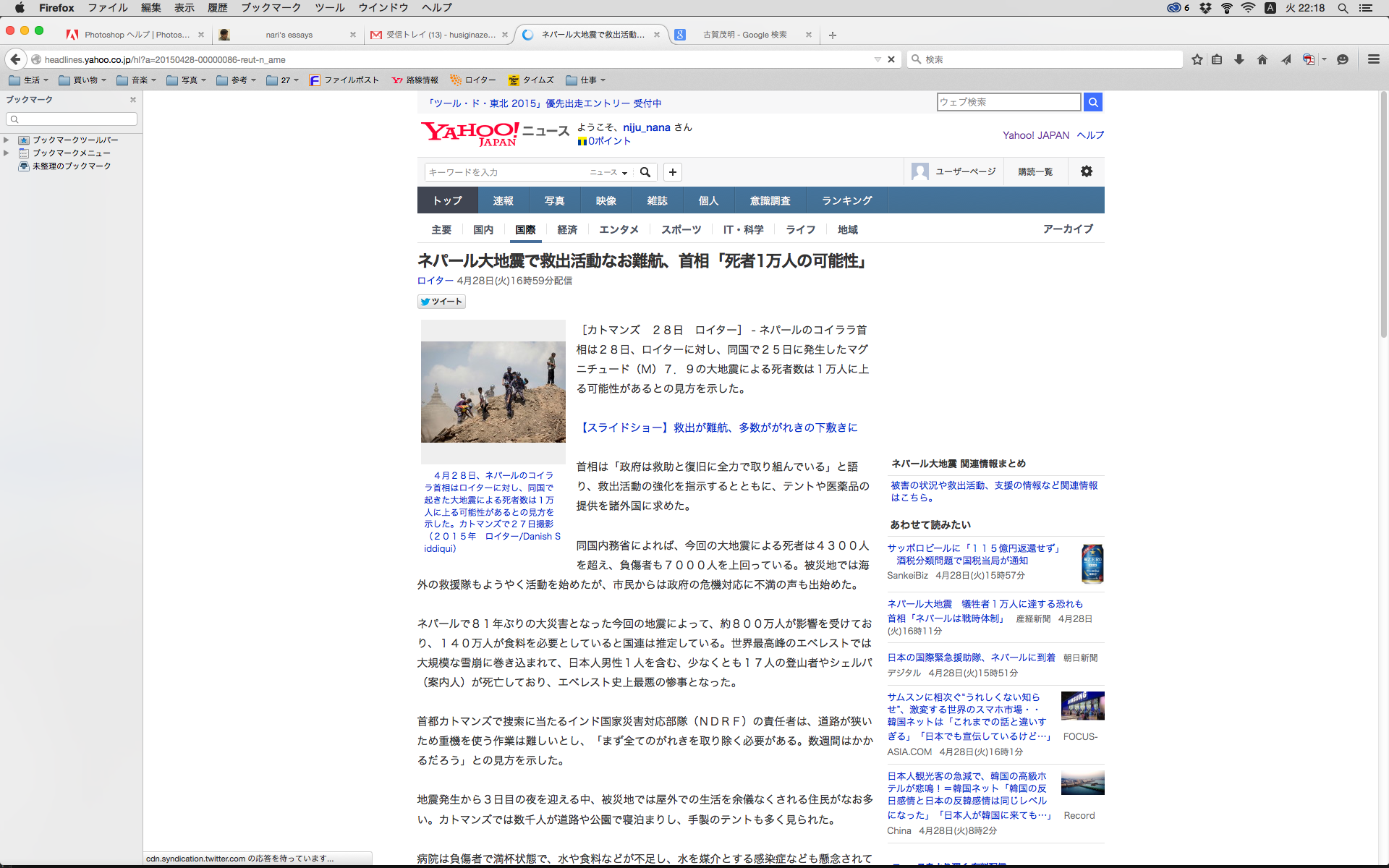Open the スライドショー article link
Viewport: 1389px width, 868px height.
(x=717, y=427)
